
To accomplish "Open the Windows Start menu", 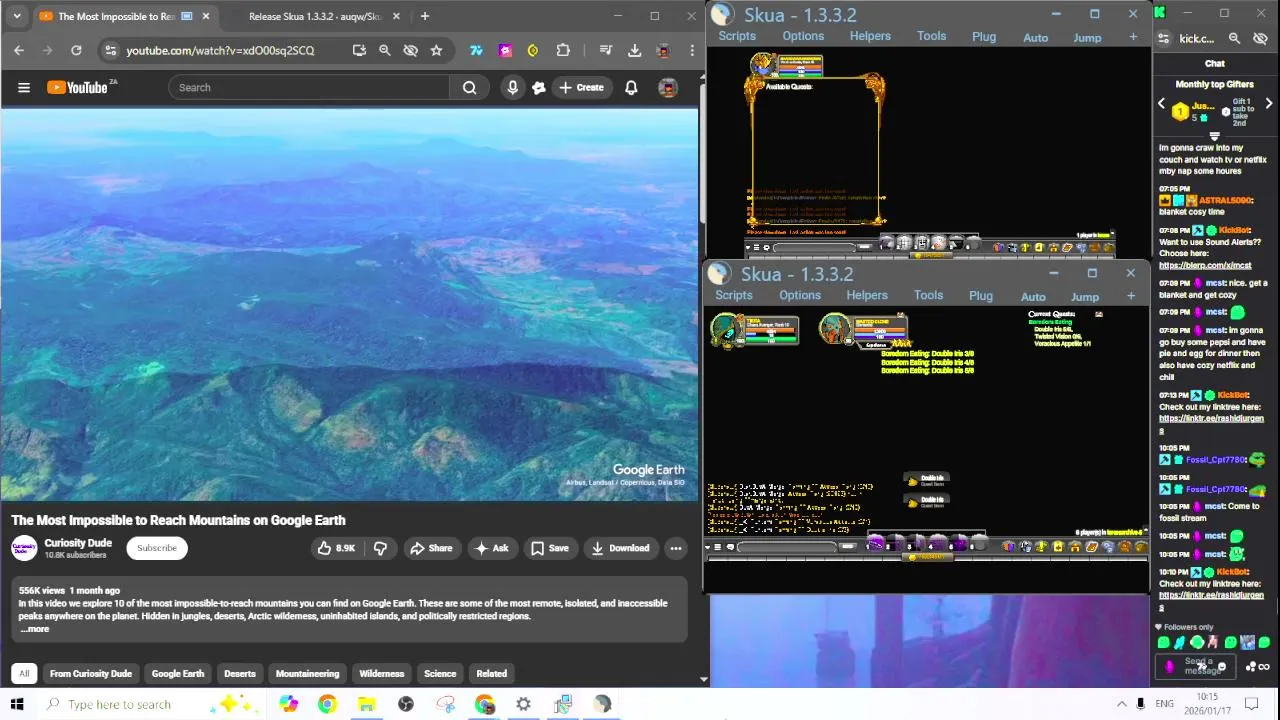I will (x=17, y=704).
